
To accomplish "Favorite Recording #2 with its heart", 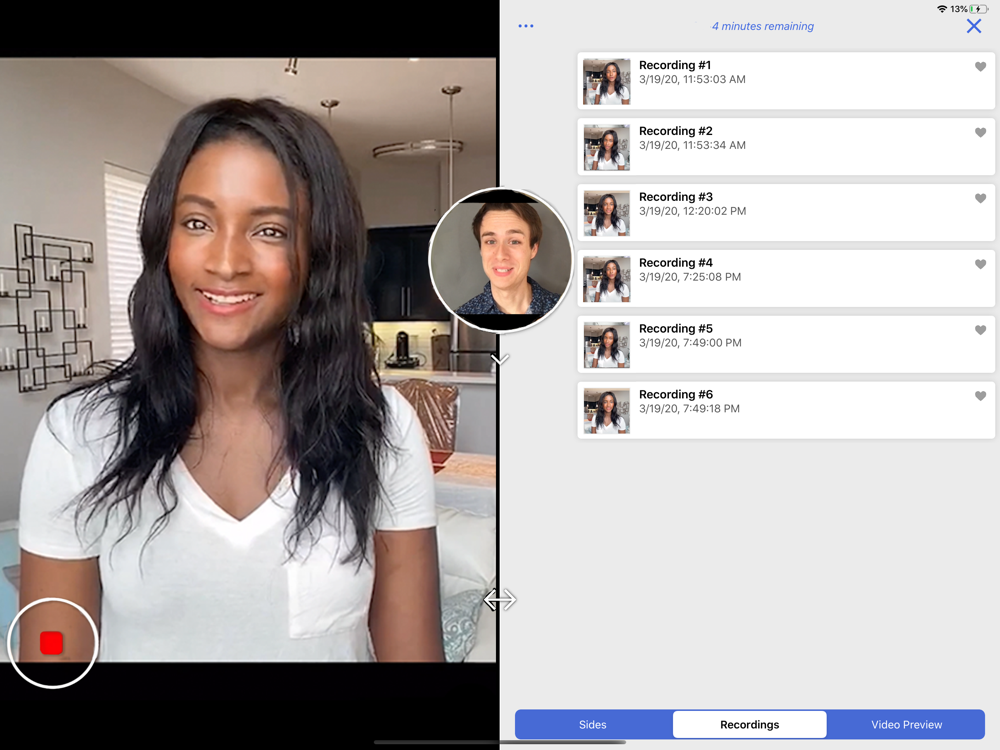I will [980, 133].
